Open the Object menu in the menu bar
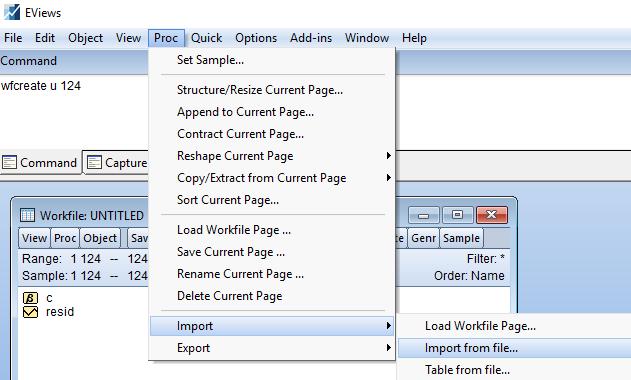Image resolution: width=631 pixels, height=380 pixels. pos(85,38)
